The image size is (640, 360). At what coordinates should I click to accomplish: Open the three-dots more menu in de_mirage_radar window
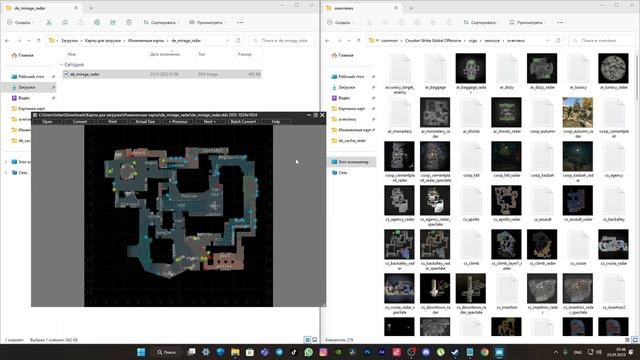(x=240, y=22)
